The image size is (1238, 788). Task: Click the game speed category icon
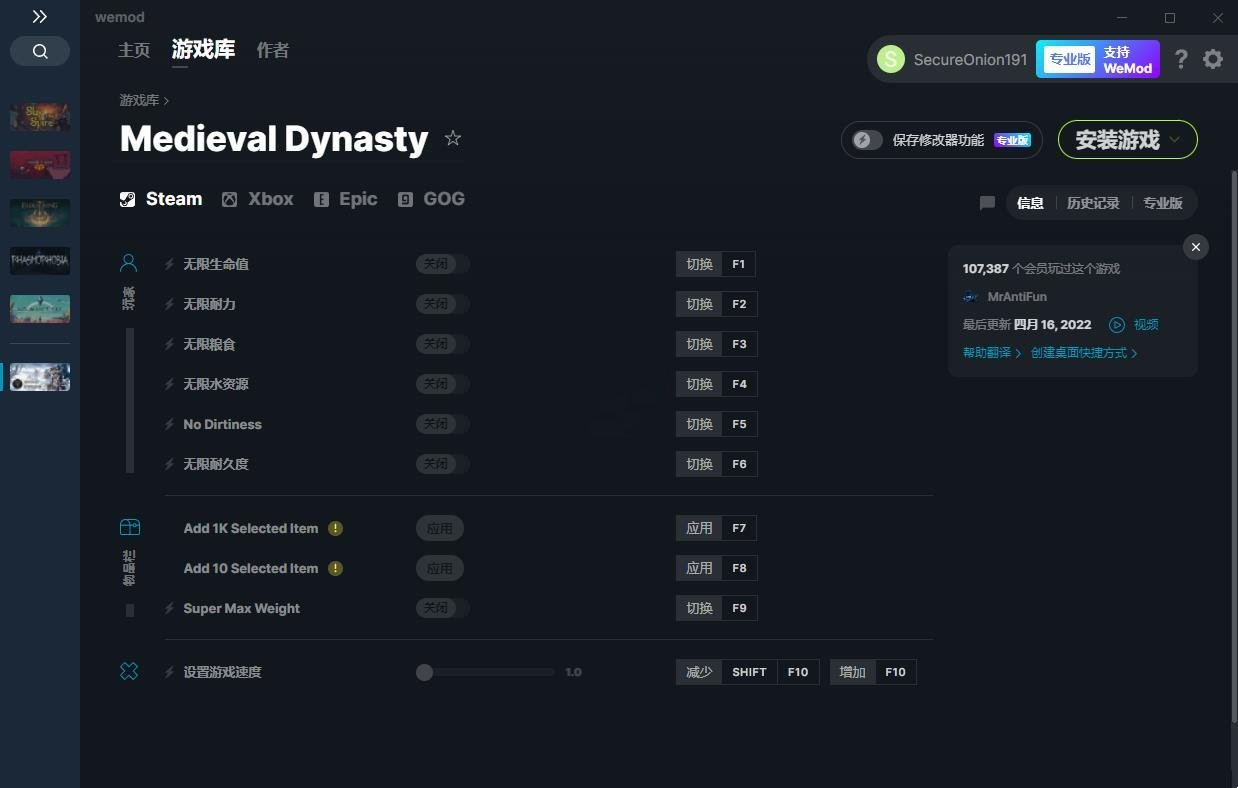(129, 672)
